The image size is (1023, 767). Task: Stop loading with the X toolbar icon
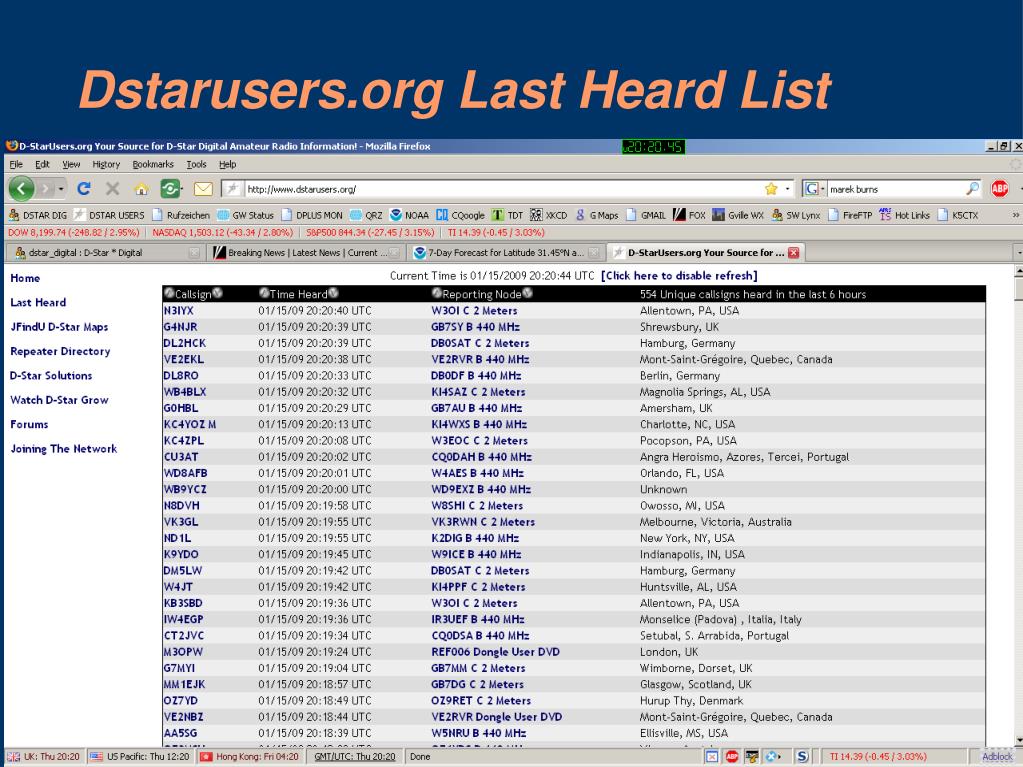click(112, 188)
